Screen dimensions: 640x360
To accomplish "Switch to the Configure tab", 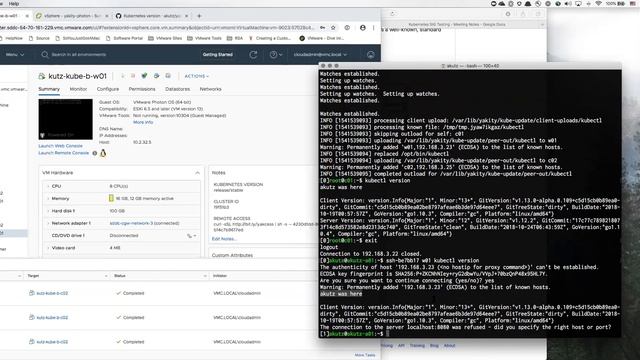I will [108, 89].
